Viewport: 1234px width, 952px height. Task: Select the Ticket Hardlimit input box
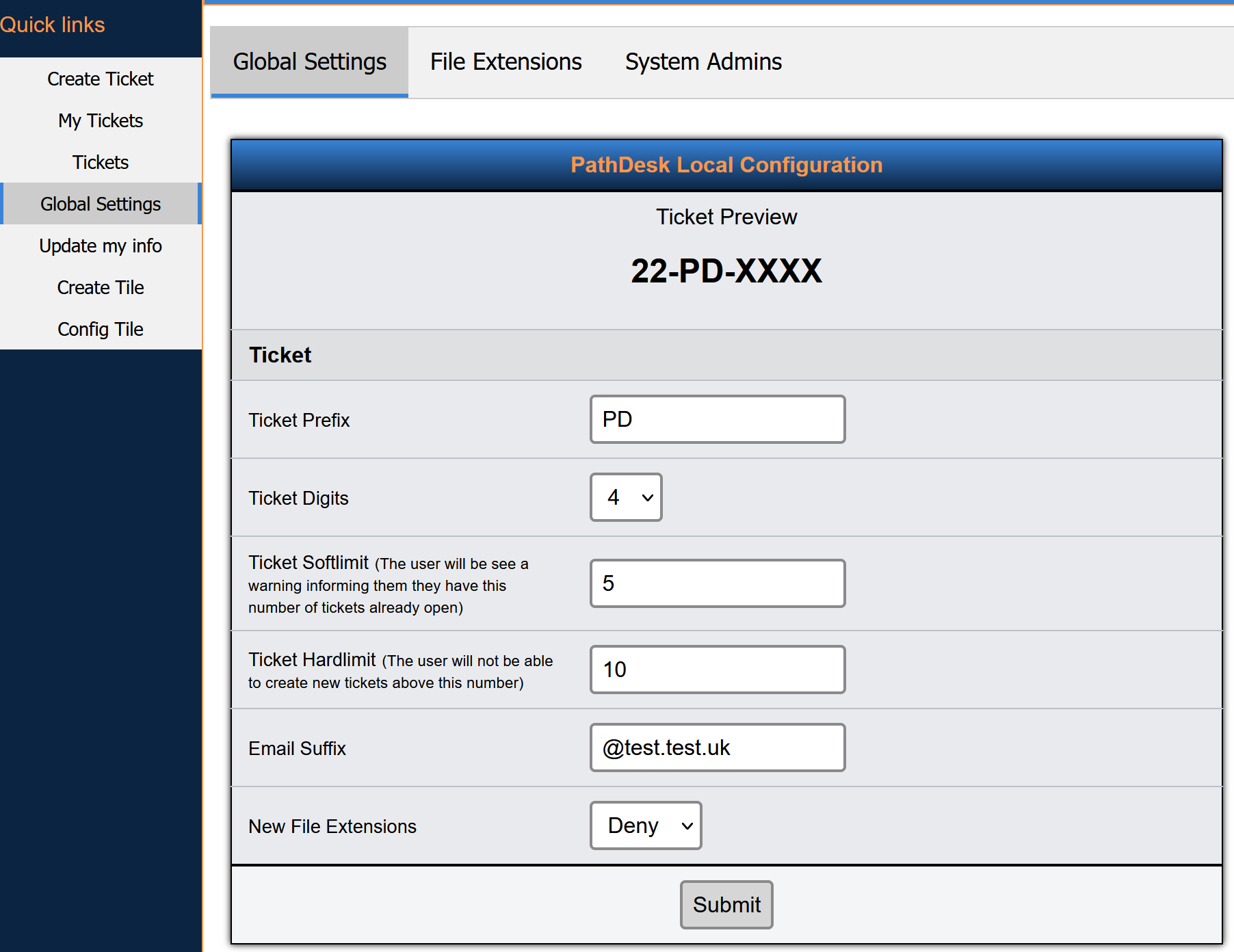(717, 670)
